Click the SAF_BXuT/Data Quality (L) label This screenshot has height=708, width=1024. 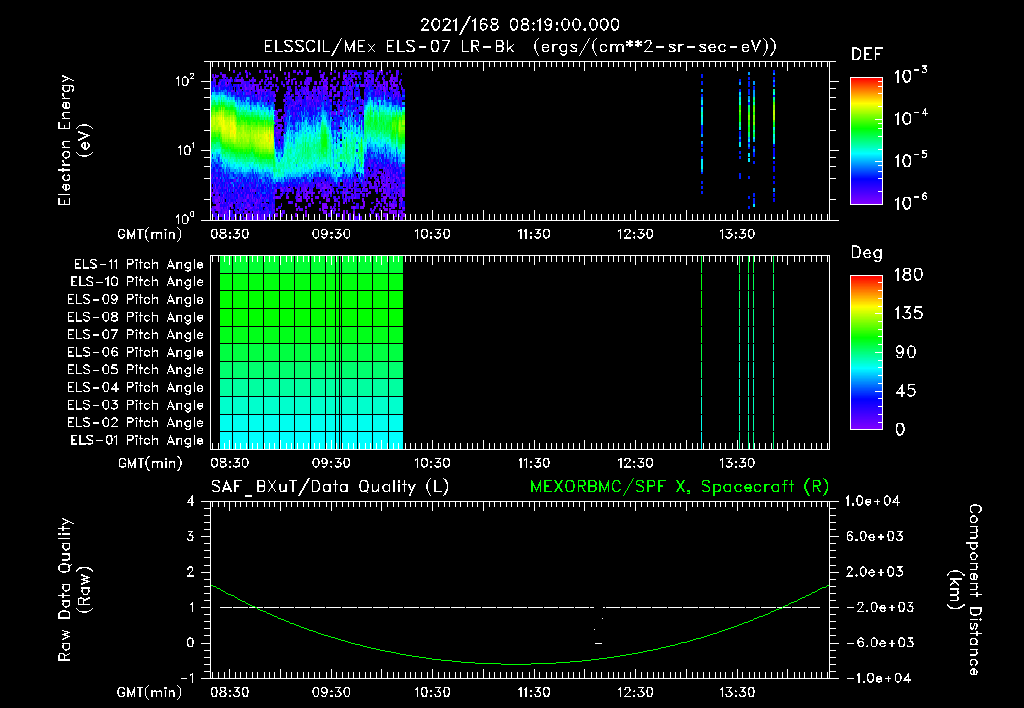pyautogui.click(x=330, y=487)
